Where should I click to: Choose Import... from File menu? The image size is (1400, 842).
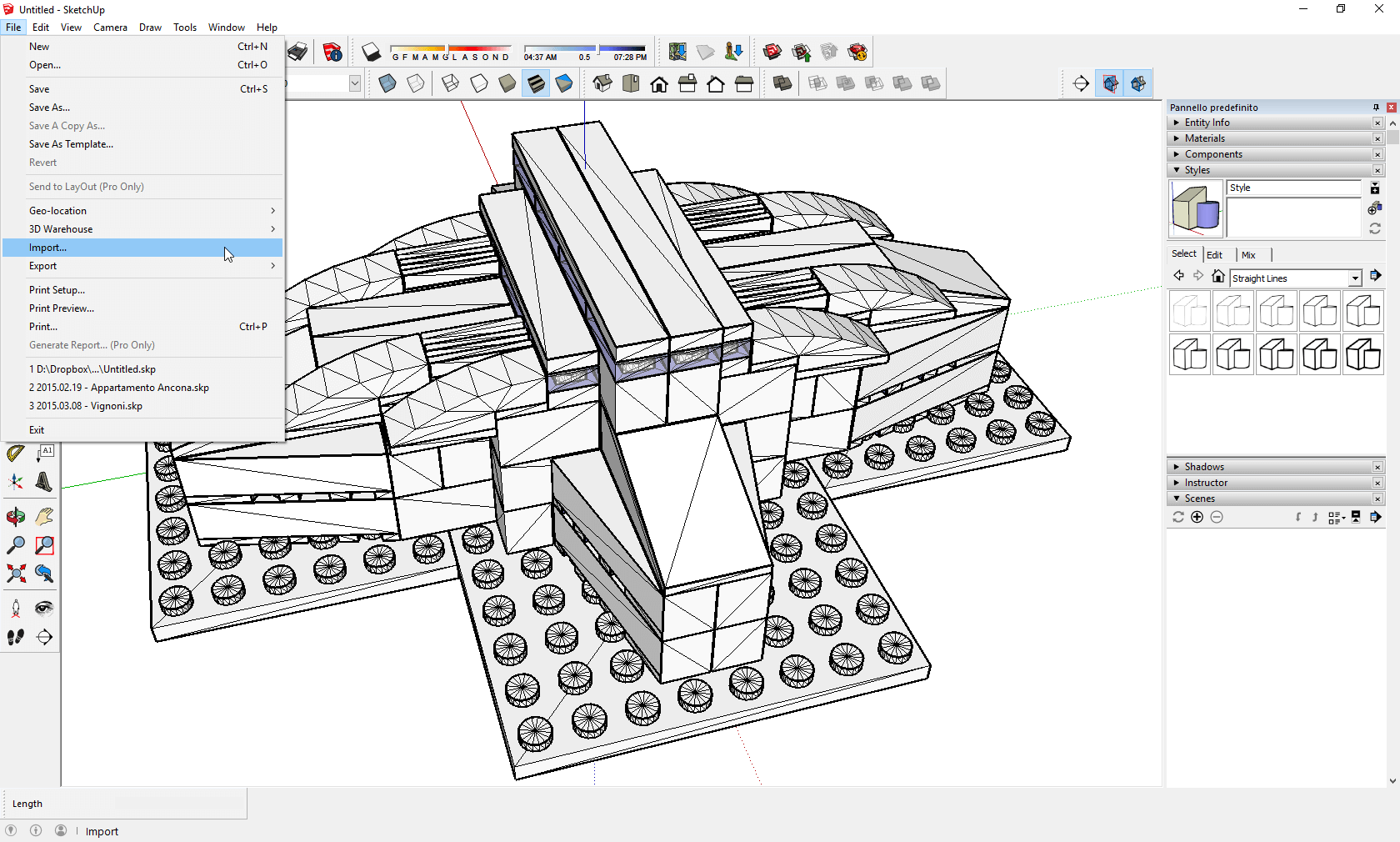[x=142, y=248]
